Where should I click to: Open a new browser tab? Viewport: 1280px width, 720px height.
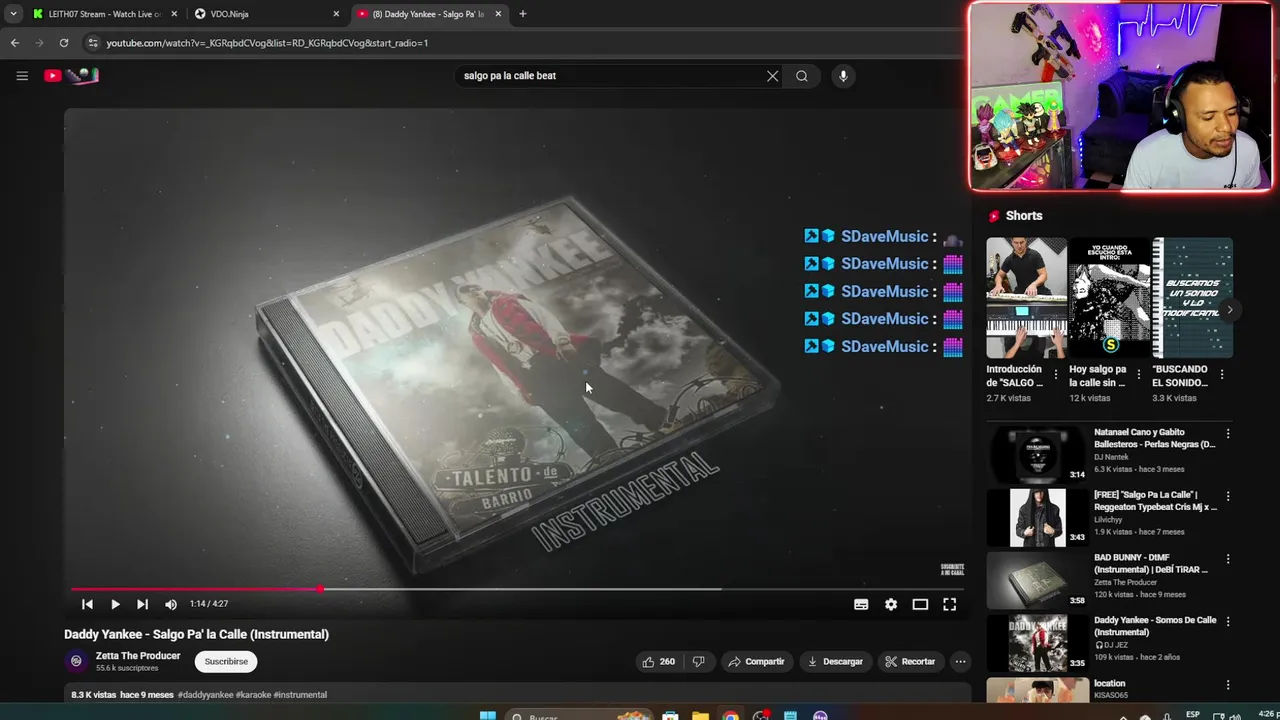pos(522,14)
